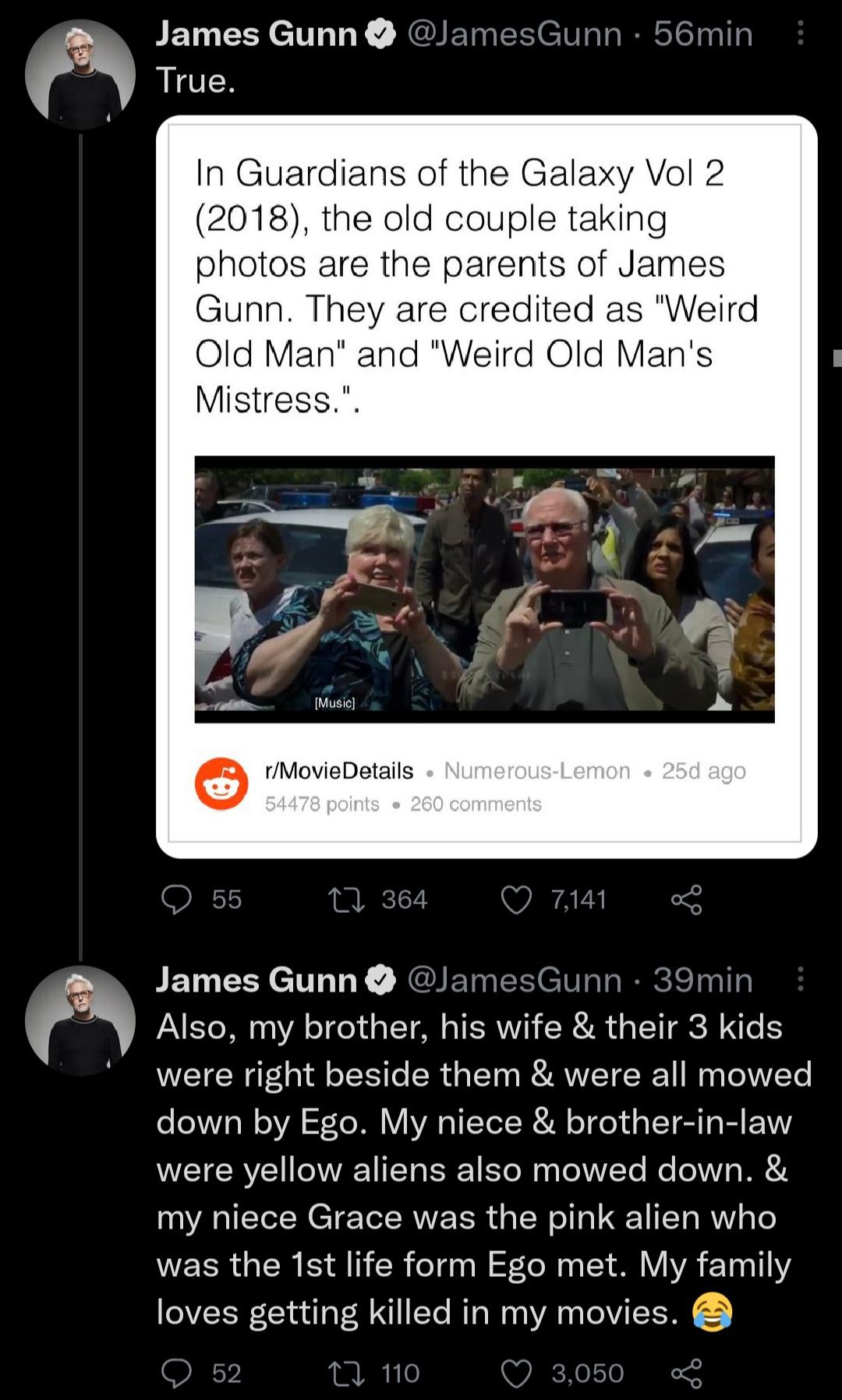
Task: Reply to the second tweet about Ego
Action: click(177, 1373)
